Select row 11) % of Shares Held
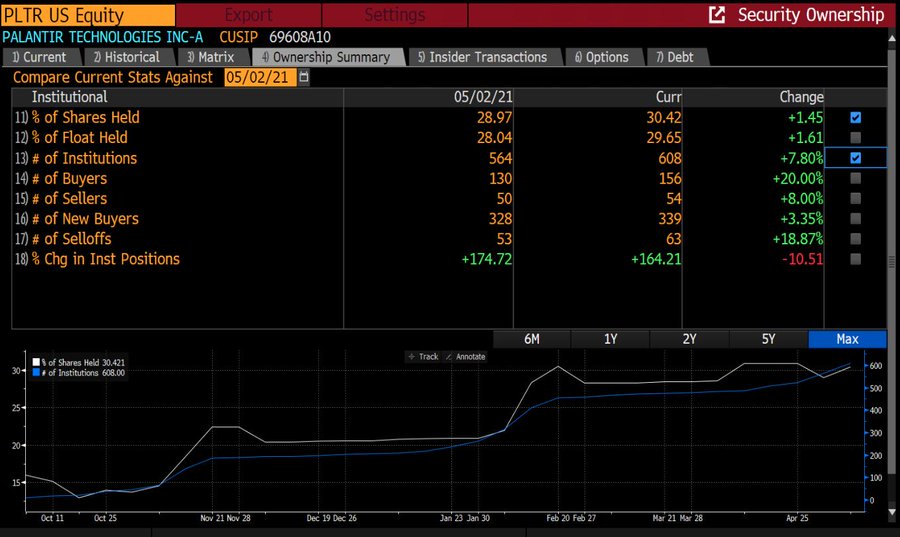This screenshot has width=900, height=537. [x=418, y=118]
